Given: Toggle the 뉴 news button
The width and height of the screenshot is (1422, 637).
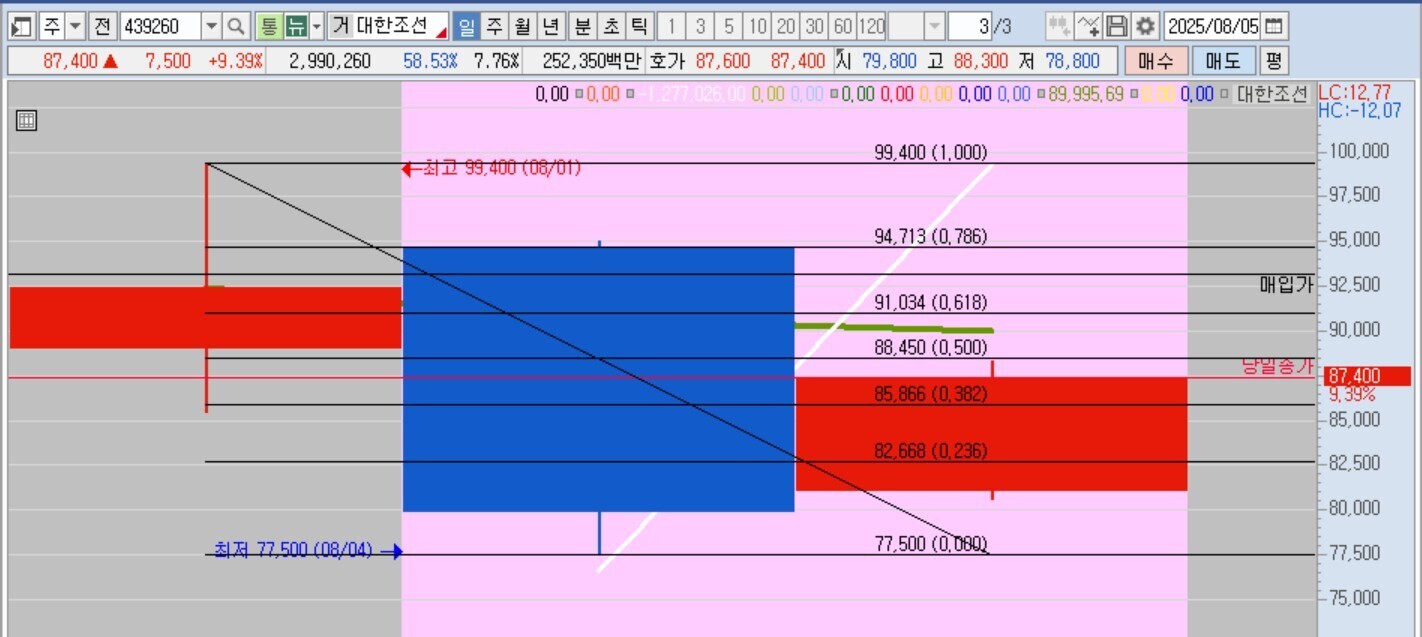Looking at the screenshot, I should tap(296, 26).
